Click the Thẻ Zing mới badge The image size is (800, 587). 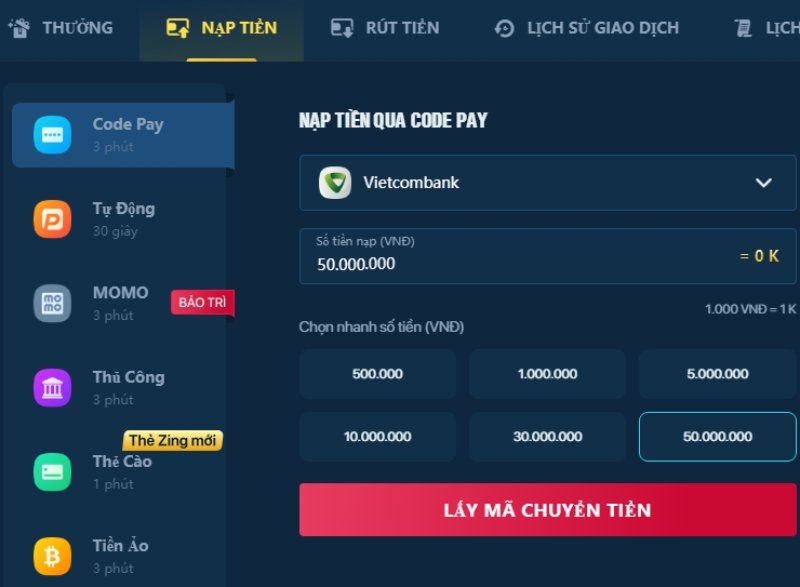tap(172, 440)
